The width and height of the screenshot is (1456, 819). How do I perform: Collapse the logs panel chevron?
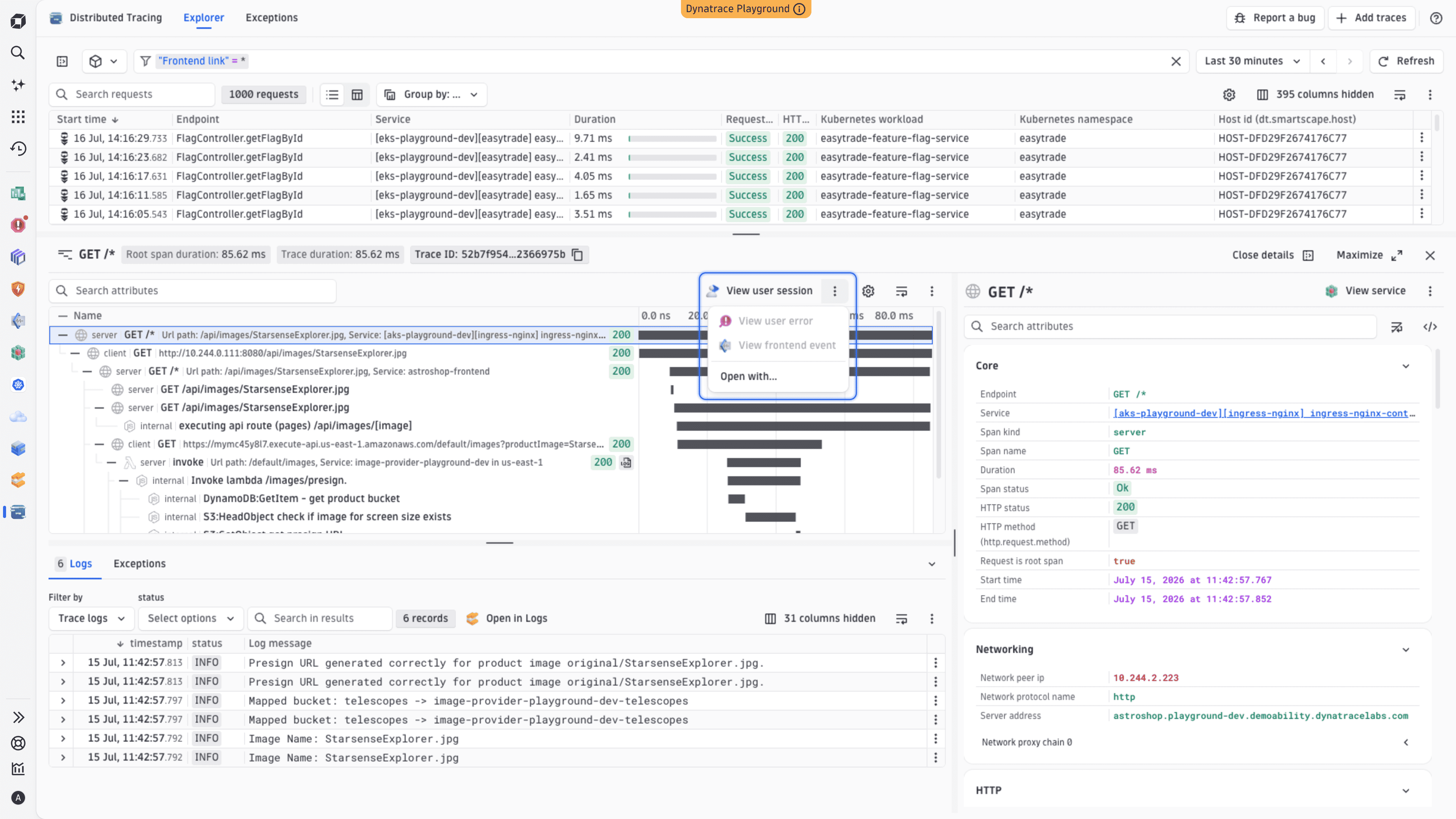932,564
